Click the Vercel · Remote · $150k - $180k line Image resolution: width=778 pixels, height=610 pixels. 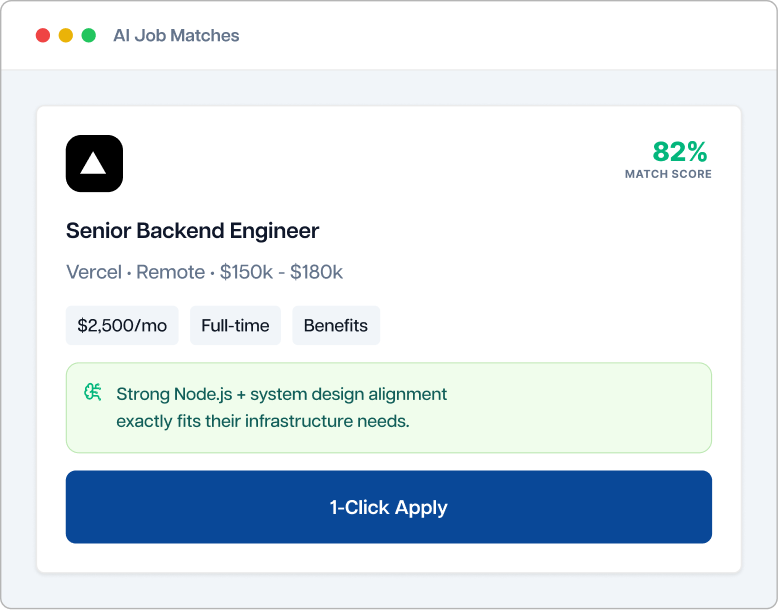(204, 272)
